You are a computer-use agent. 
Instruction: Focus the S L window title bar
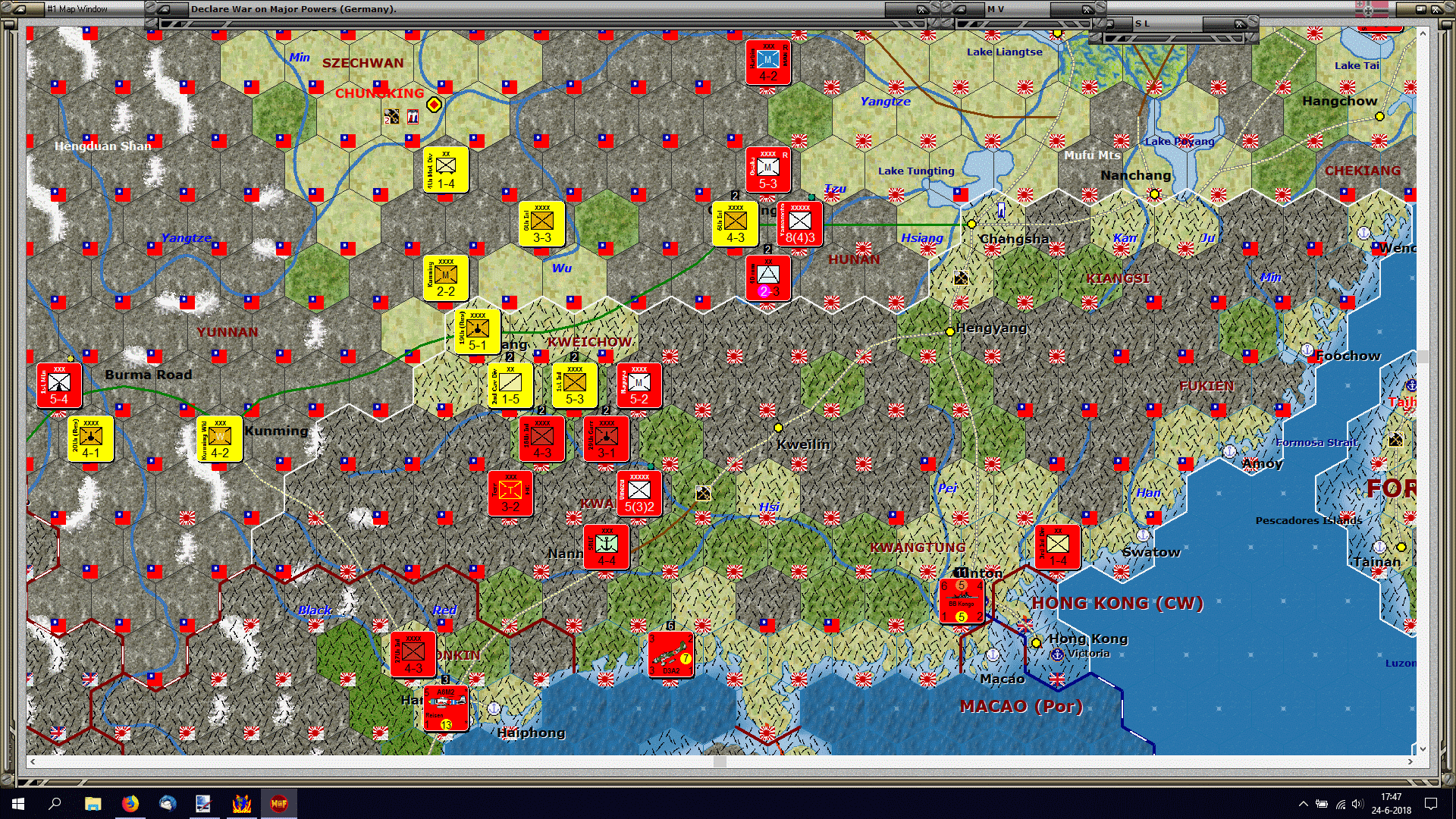click(x=1174, y=24)
